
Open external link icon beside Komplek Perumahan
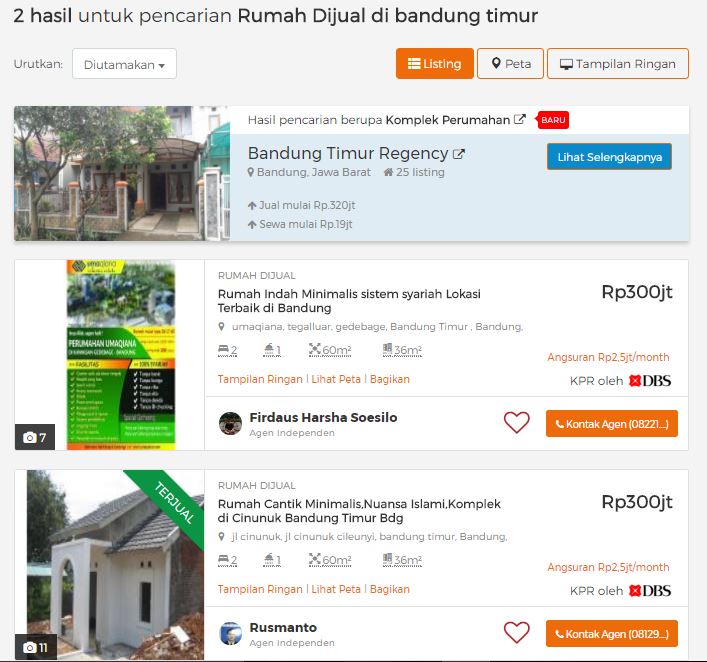(x=520, y=120)
